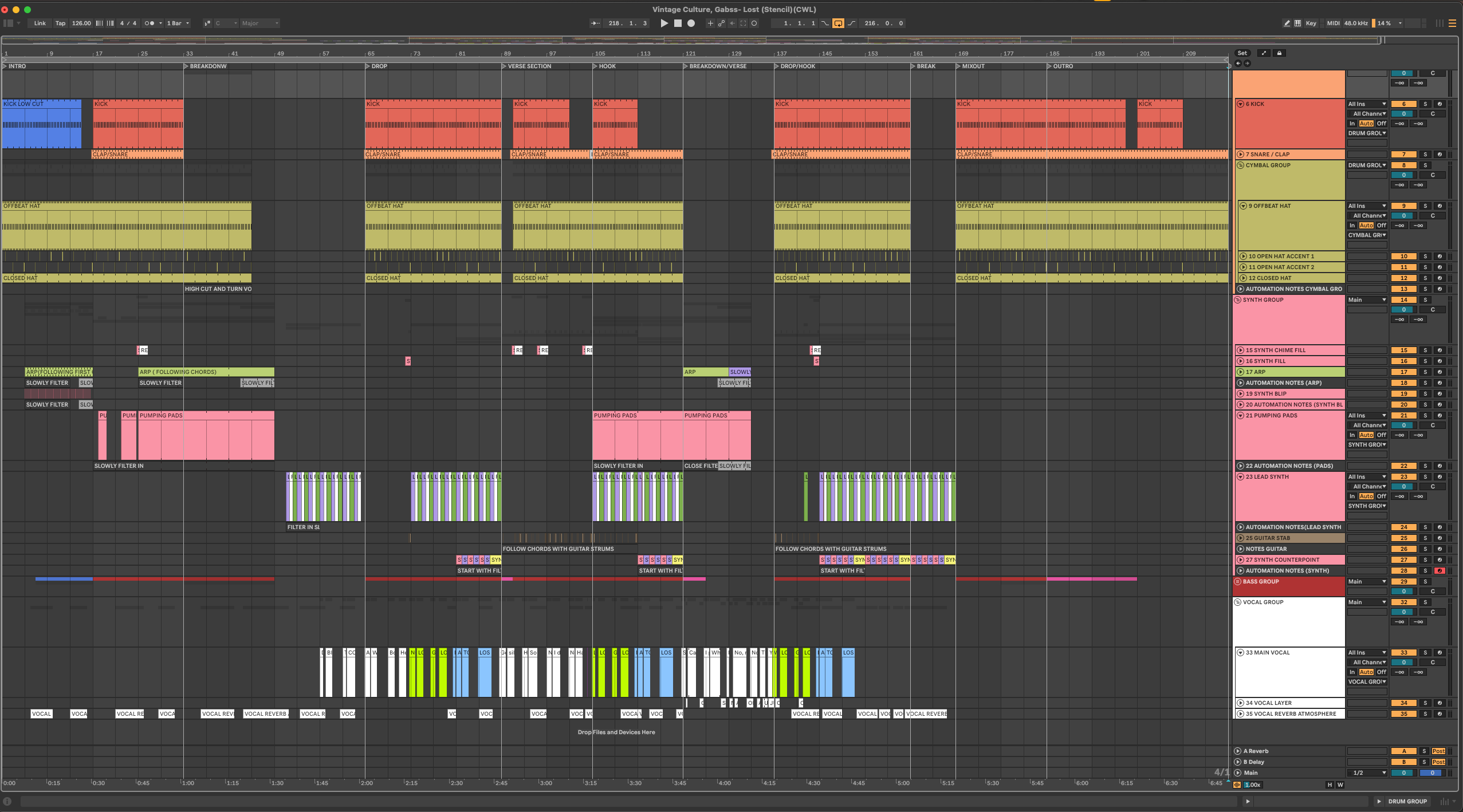This screenshot has width=1463, height=812.
Task: Click the Tap tempo button
Action: (60, 23)
